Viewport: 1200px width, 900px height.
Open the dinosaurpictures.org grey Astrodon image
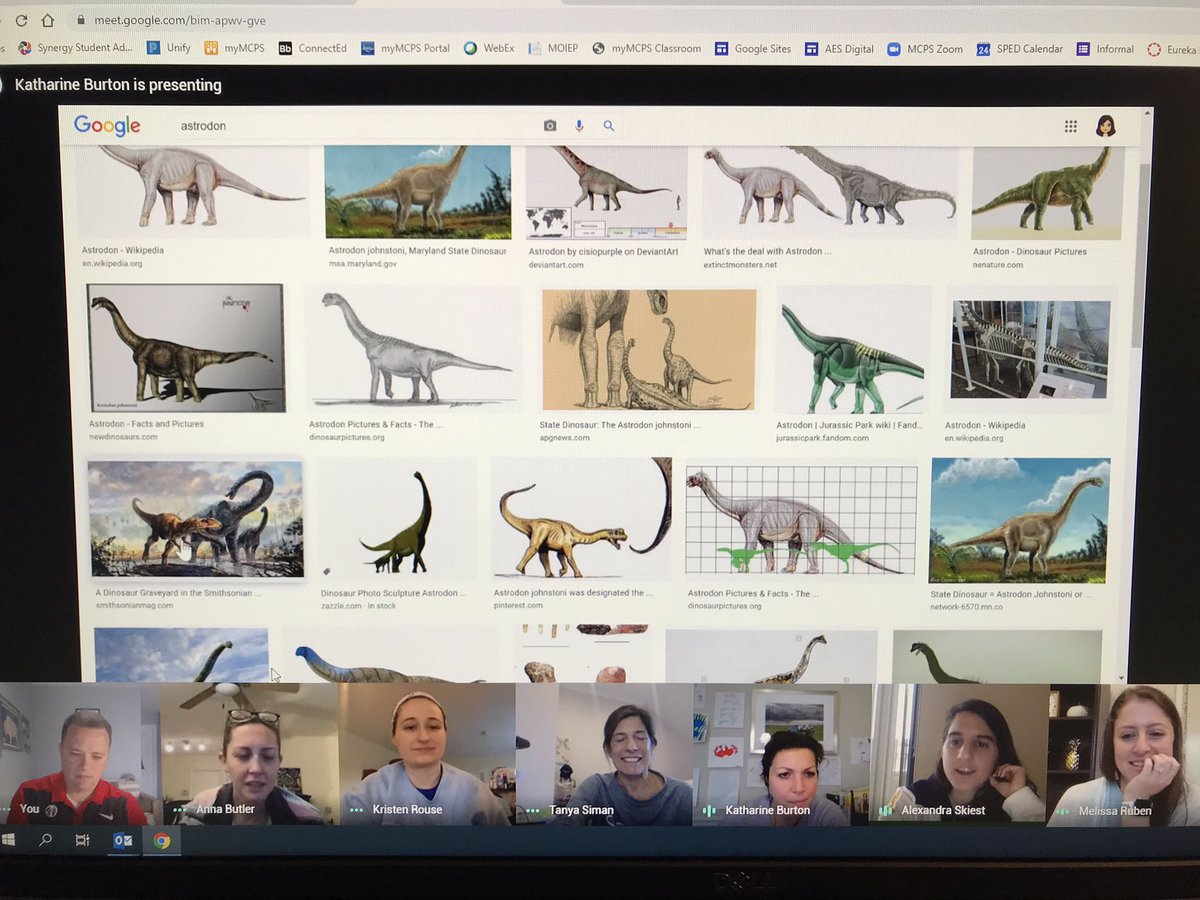coord(412,348)
